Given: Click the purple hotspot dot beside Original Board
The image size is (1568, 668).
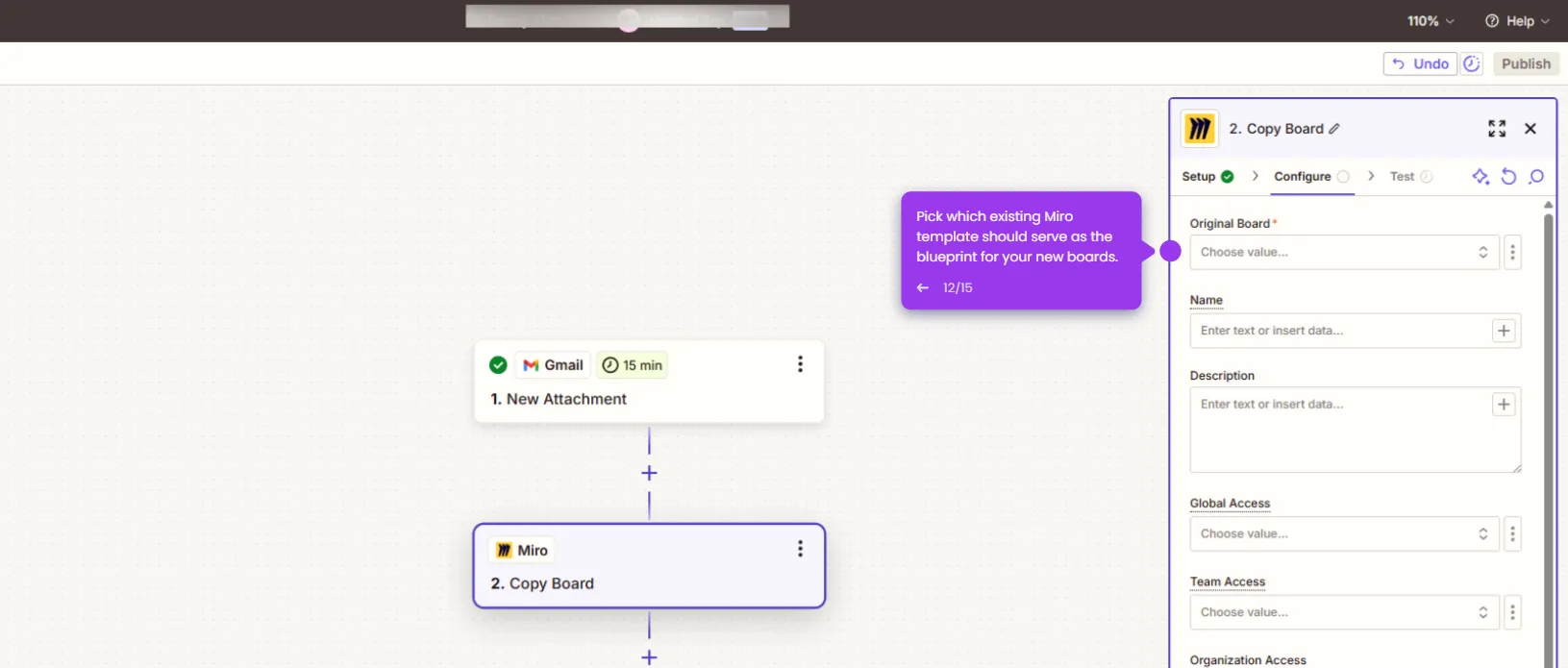Looking at the screenshot, I should pyautogui.click(x=1170, y=251).
